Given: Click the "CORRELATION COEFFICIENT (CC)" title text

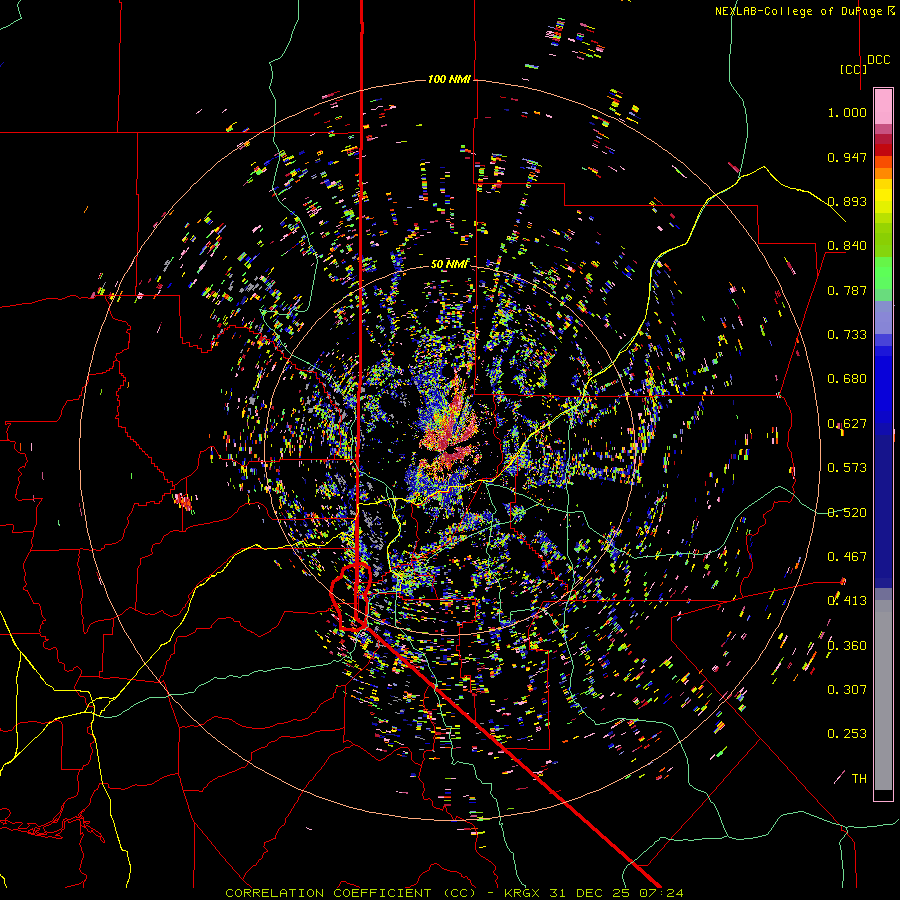Looking at the screenshot, I should click(x=351, y=893).
